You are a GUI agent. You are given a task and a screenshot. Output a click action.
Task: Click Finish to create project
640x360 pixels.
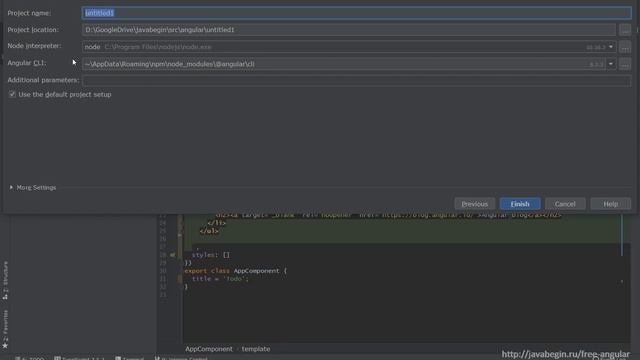click(520, 204)
